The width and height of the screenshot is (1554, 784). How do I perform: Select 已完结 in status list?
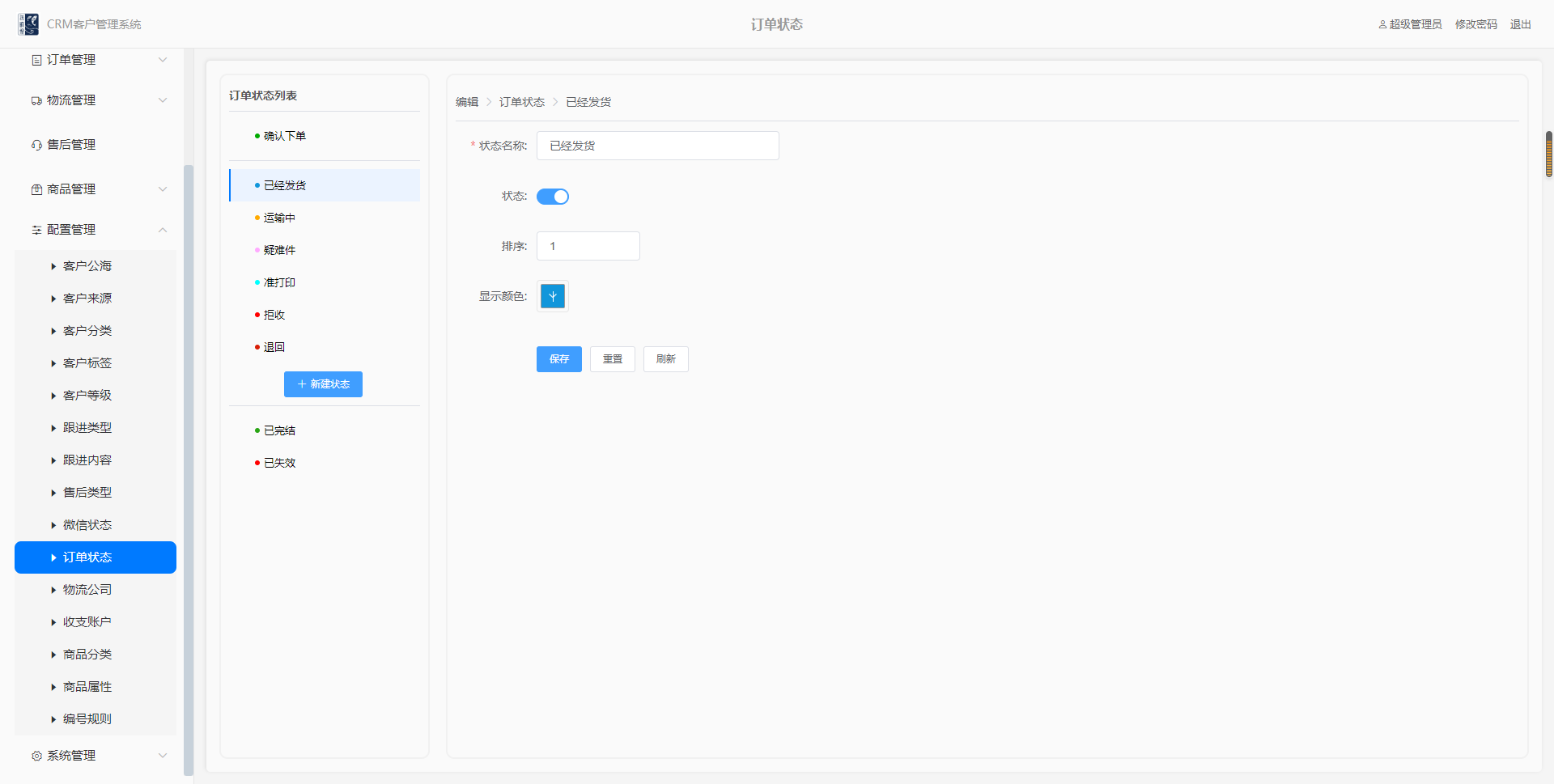click(x=325, y=430)
